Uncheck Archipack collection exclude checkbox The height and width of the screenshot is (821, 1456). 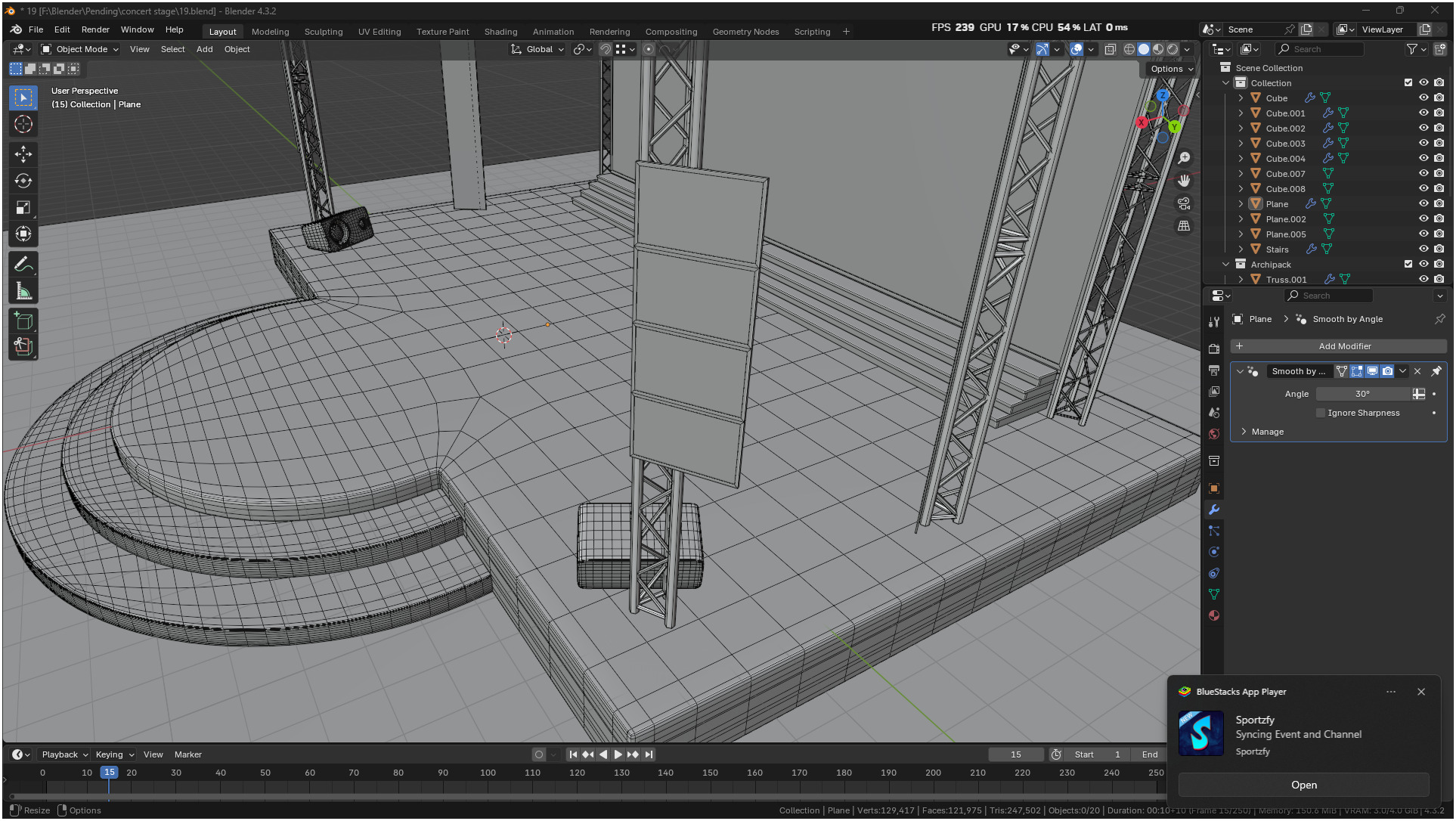pyautogui.click(x=1408, y=264)
